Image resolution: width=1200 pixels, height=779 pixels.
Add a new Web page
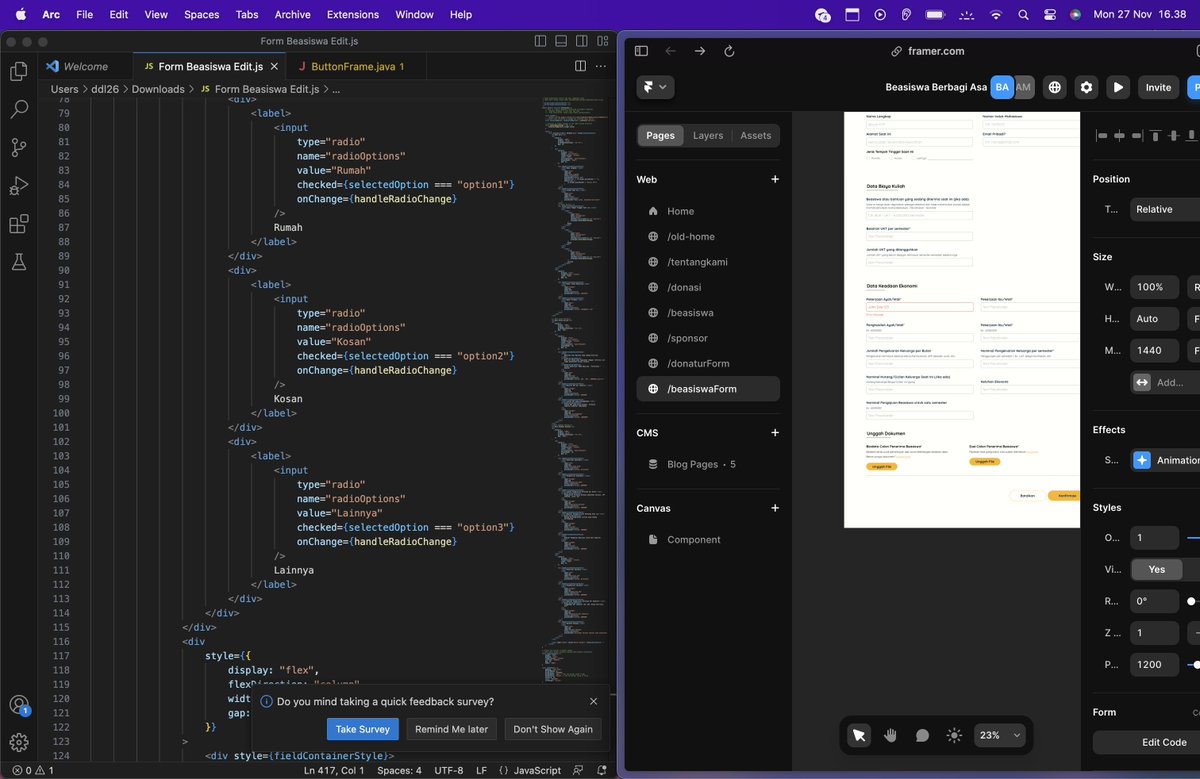coord(774,179)
